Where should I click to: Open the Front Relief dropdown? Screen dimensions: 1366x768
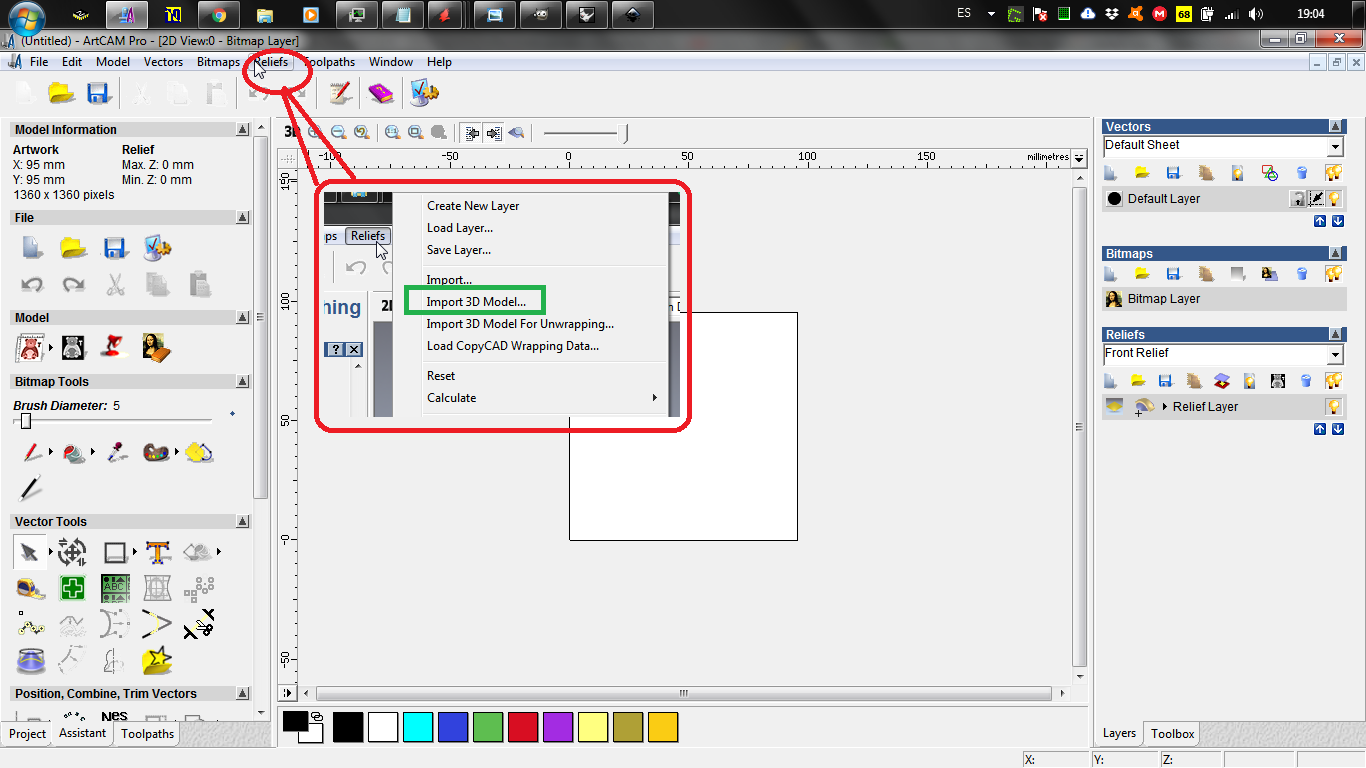click(1335, 354)
